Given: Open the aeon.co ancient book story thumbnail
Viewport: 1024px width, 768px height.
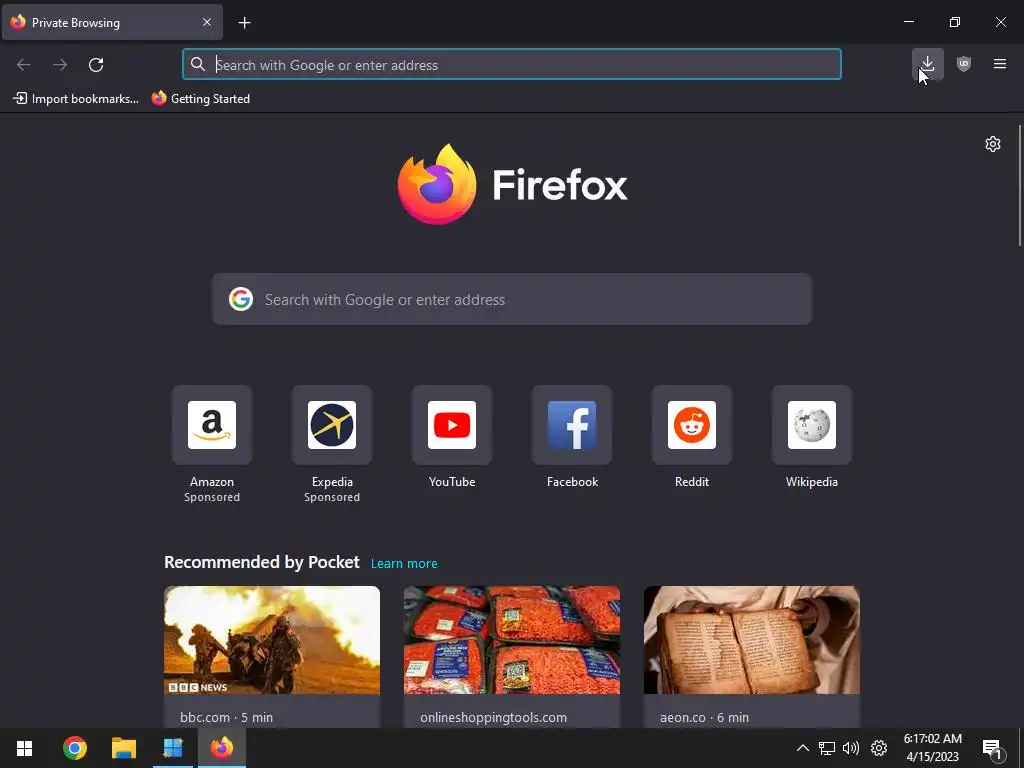Looking at the screenshot, I should 752,640.
